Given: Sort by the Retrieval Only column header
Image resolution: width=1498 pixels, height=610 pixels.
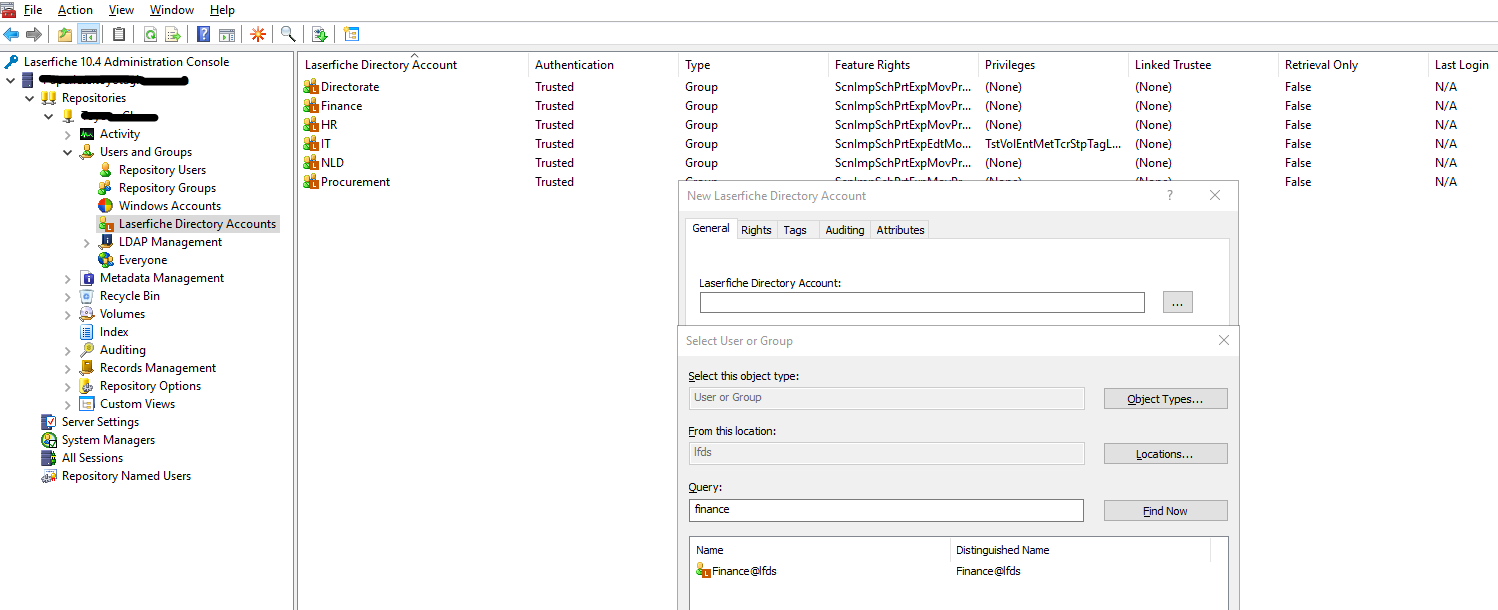Looking at the screenshot, I should [x=1353, y=65].
